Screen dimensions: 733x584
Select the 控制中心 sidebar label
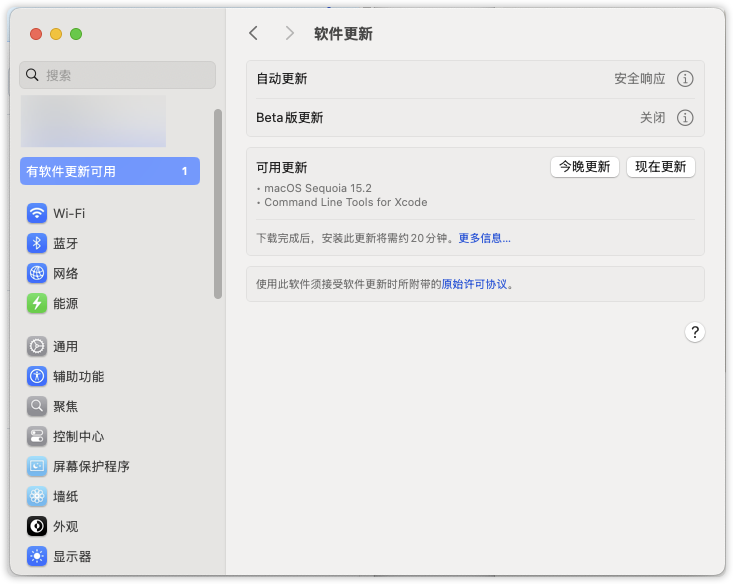79,436
